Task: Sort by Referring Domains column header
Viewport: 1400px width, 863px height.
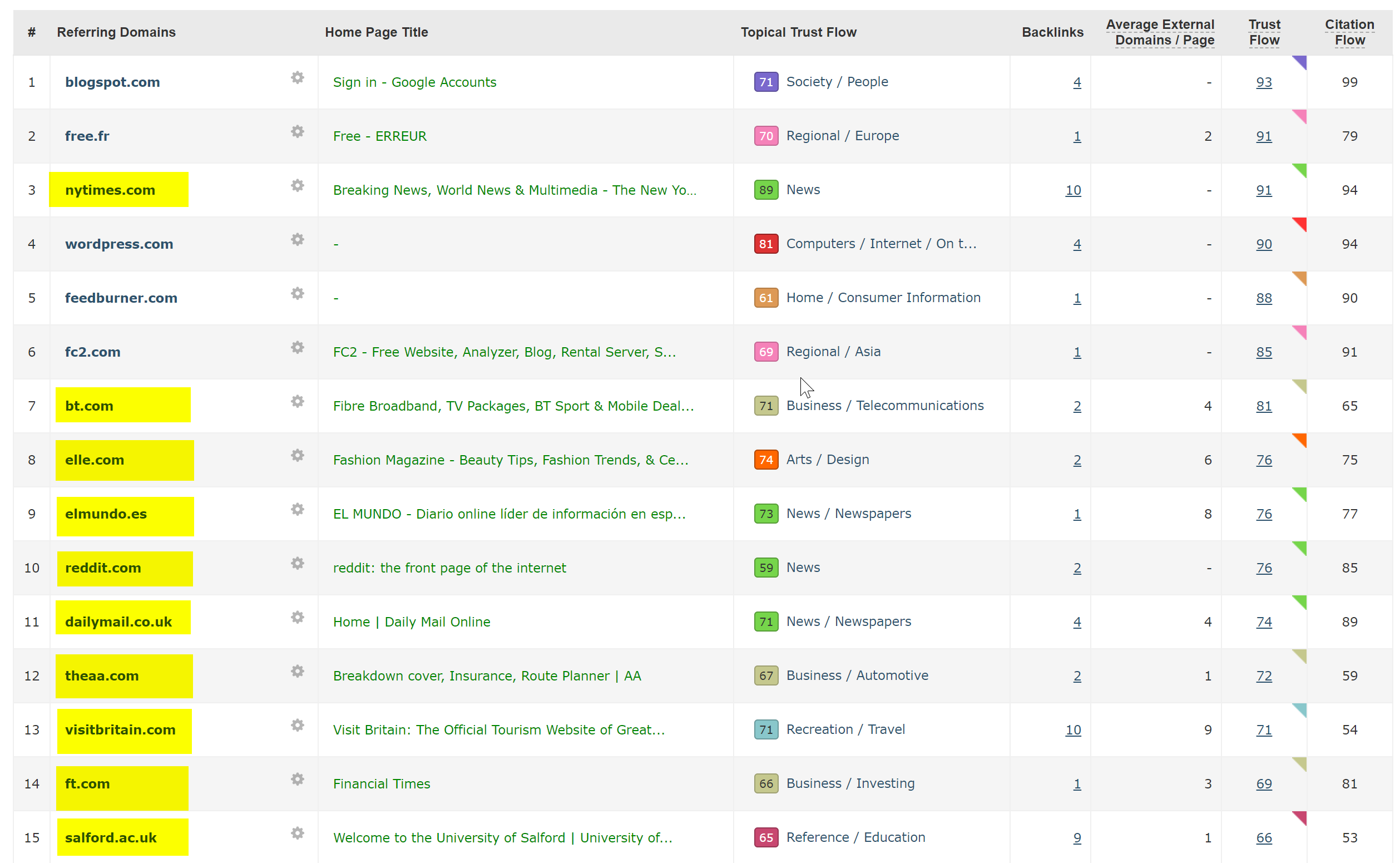Action: 116,32
